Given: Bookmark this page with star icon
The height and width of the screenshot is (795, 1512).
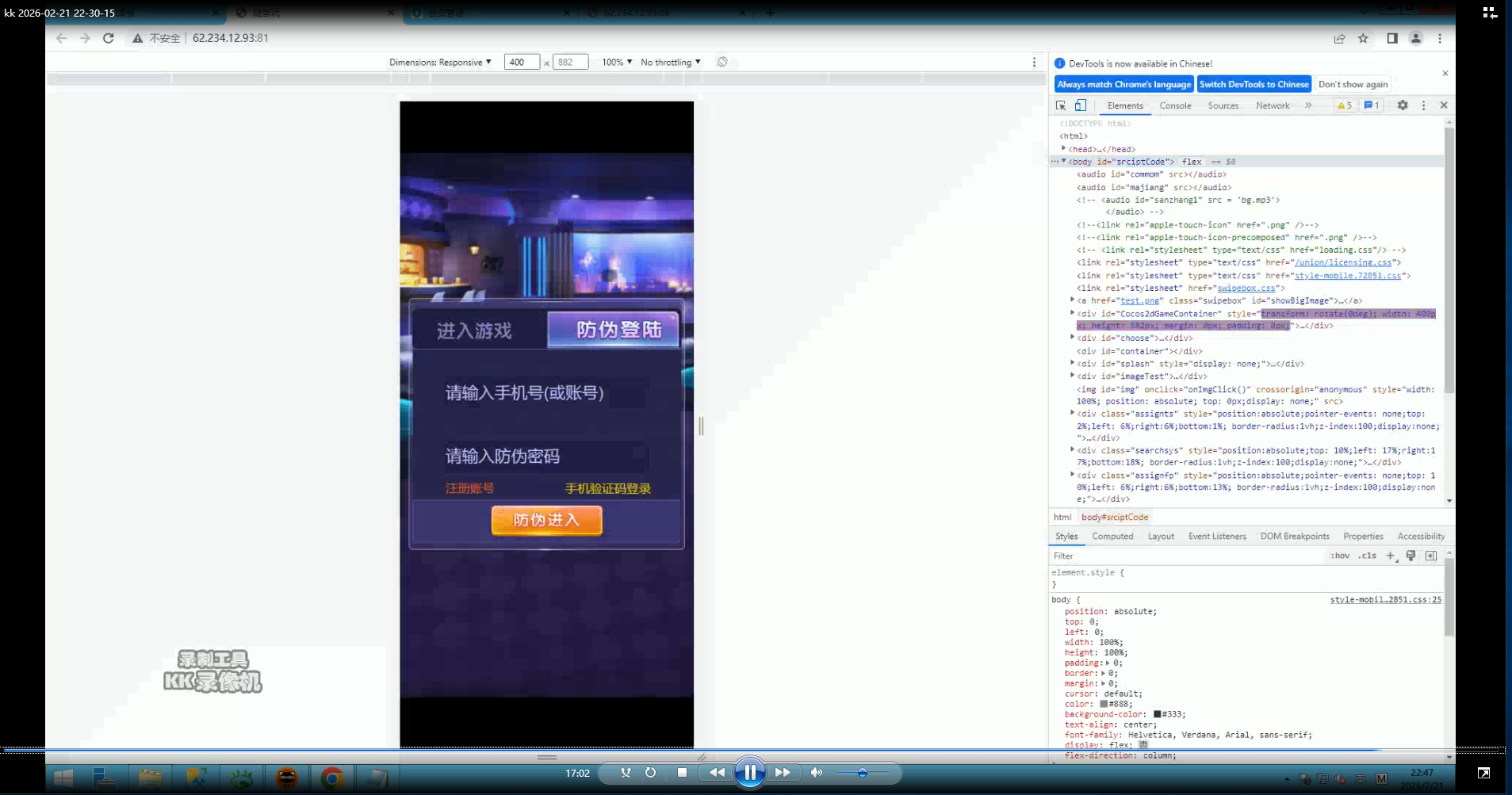Looking at the screenshot, I should [1363, 38].
